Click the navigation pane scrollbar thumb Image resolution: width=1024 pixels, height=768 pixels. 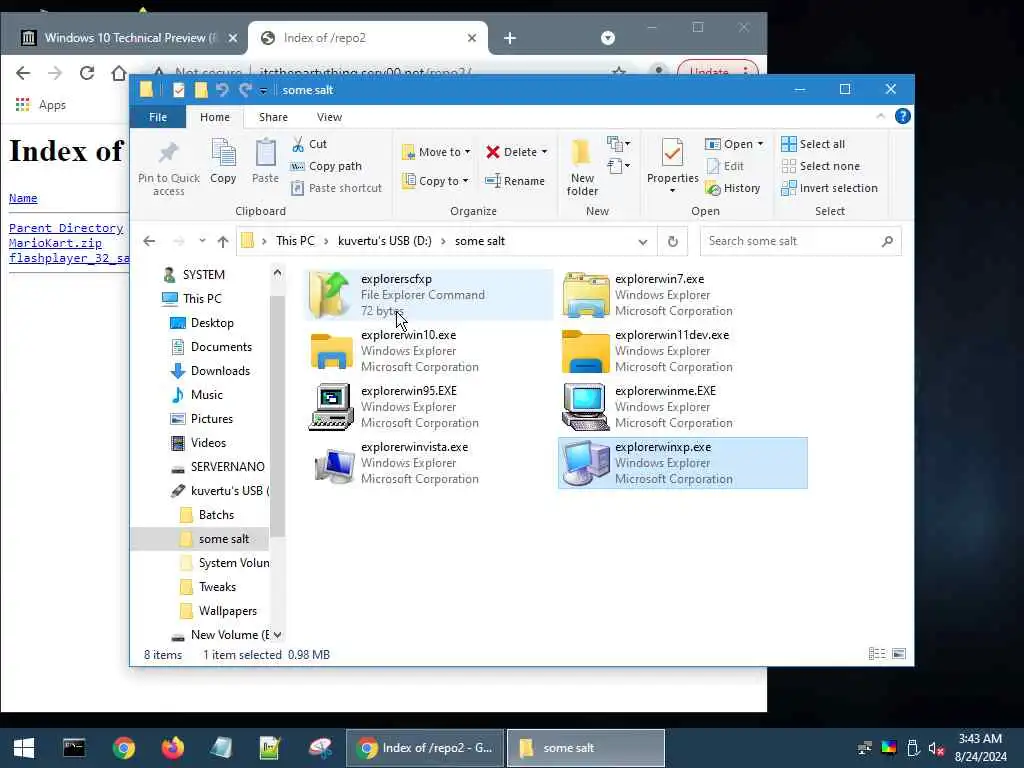click(x=277, y=415)
